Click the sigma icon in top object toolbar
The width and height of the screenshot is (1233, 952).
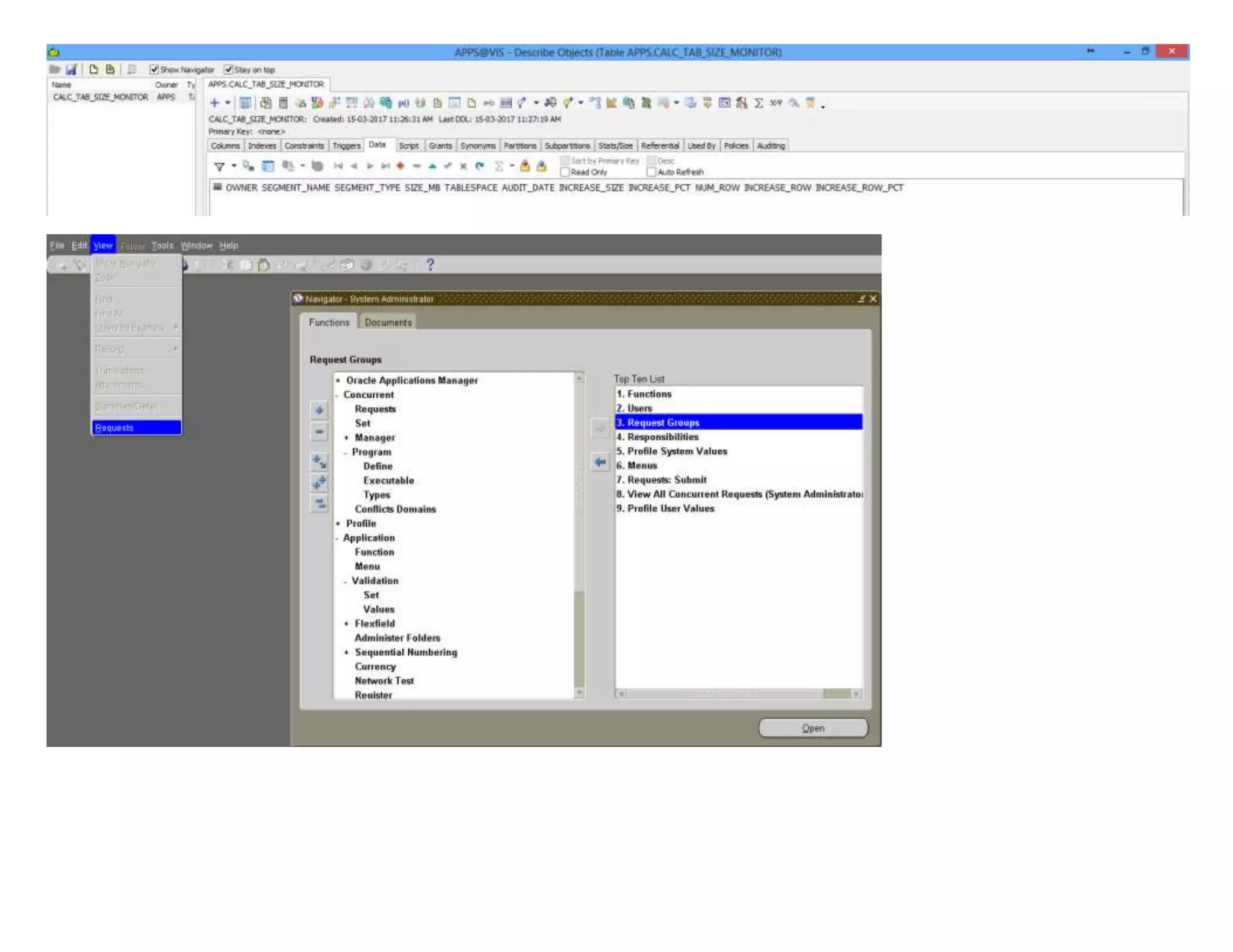(759, 103)
